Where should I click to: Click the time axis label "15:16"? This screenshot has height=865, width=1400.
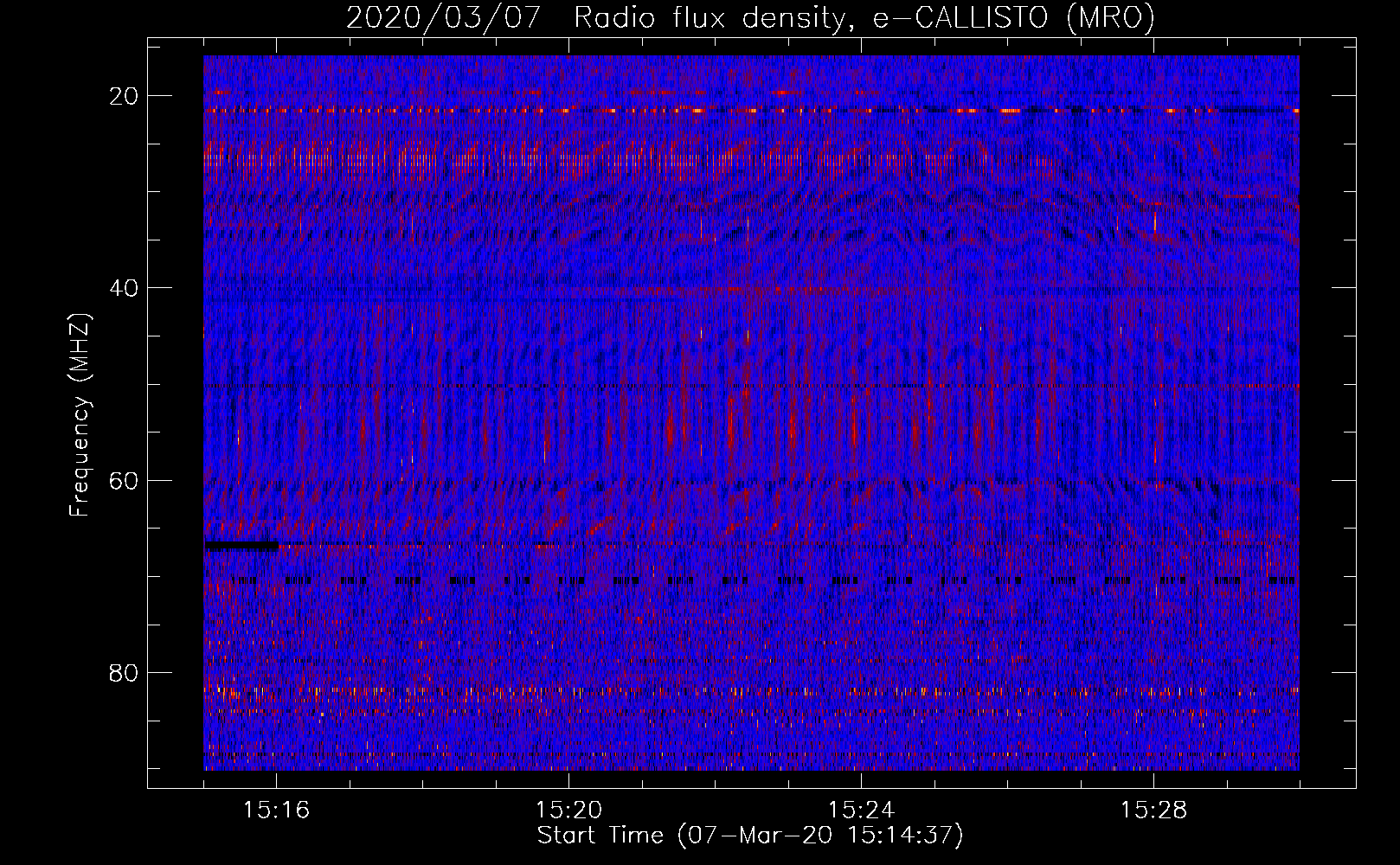276,811
